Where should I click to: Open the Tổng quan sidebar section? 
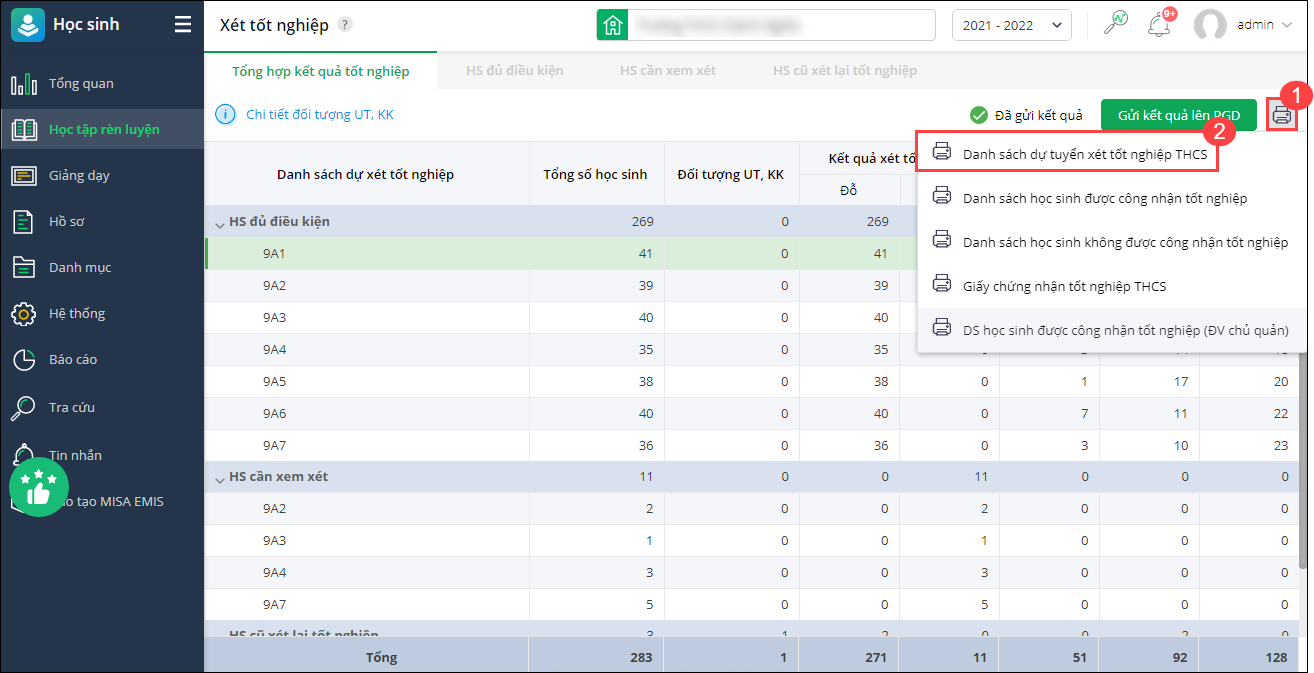pyautogui.click(x=81, y=83)
